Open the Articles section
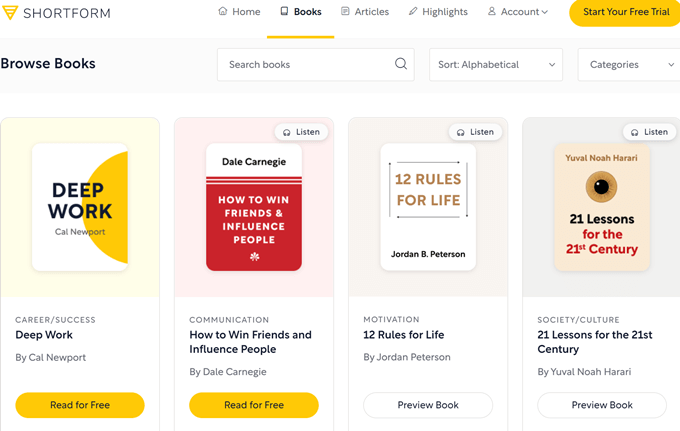This screenshot has width=680, height=431. coord(365,12)
